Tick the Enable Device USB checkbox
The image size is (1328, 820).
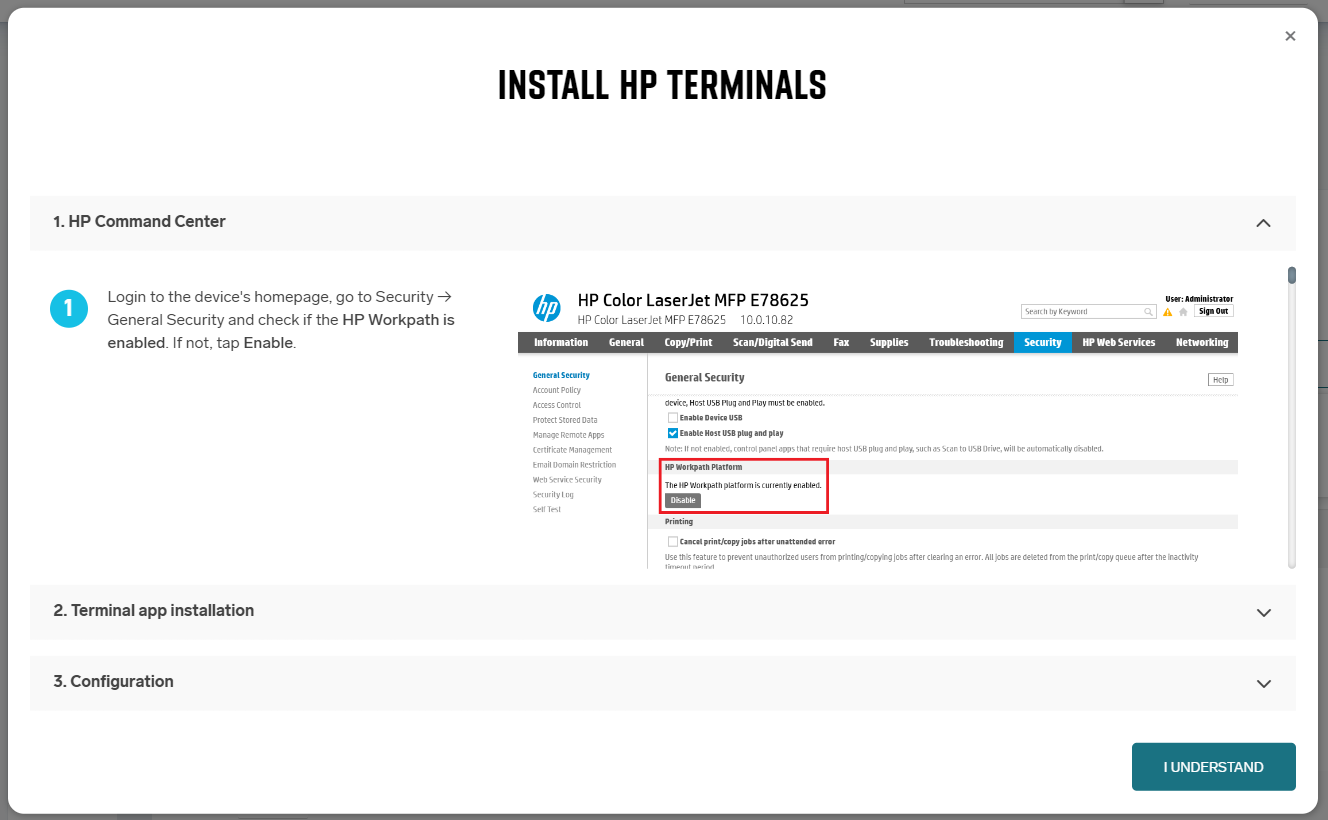(673, 418)
